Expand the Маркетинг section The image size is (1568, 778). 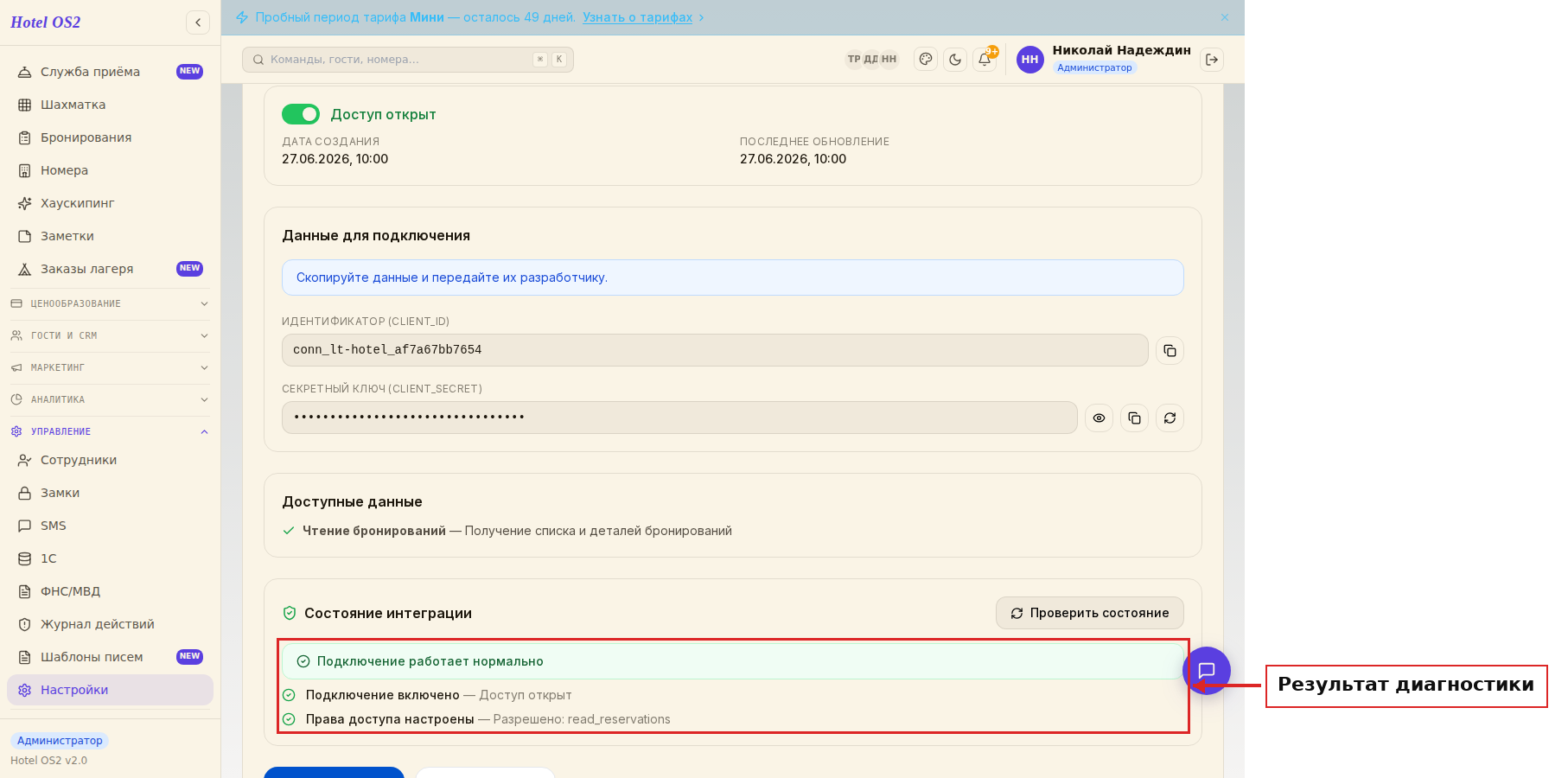pos(110,367)
